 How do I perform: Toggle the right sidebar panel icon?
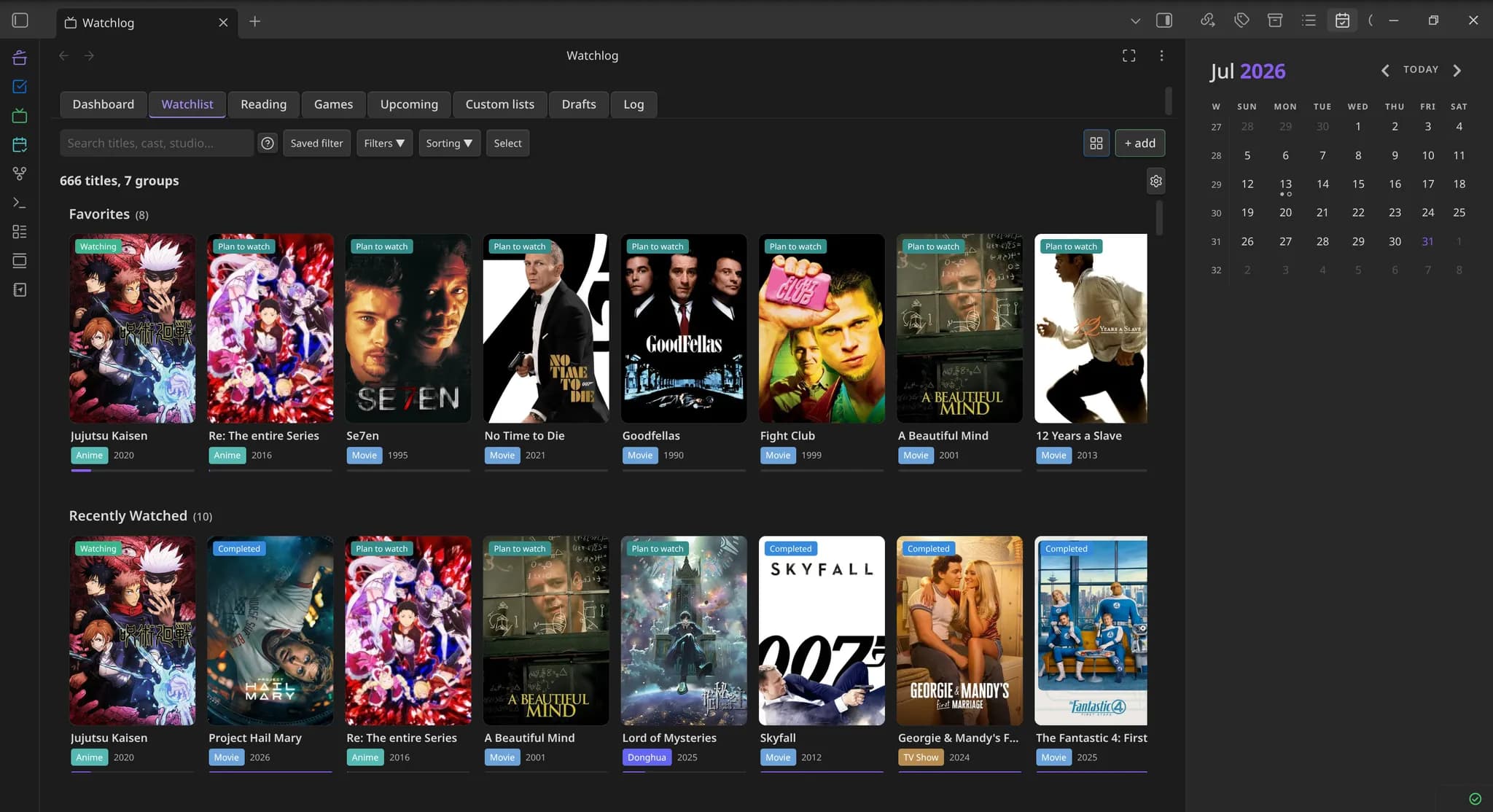tap(1164, 20)
